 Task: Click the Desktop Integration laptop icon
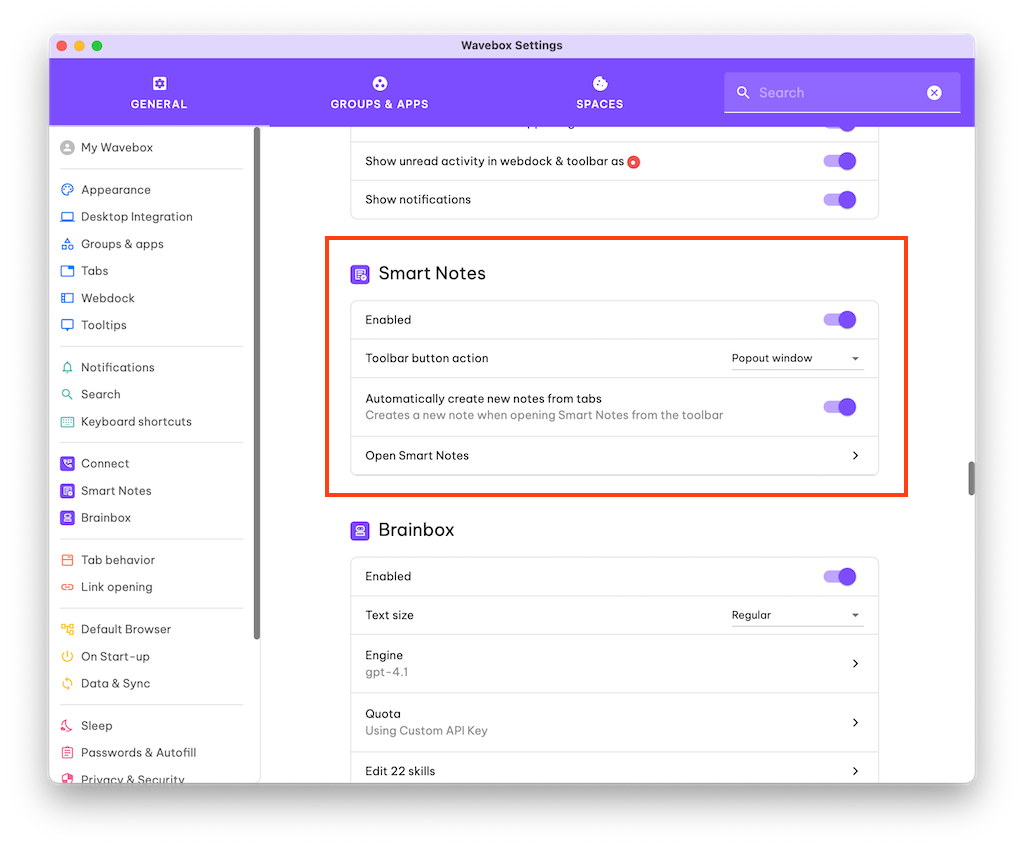click(67, 217)
